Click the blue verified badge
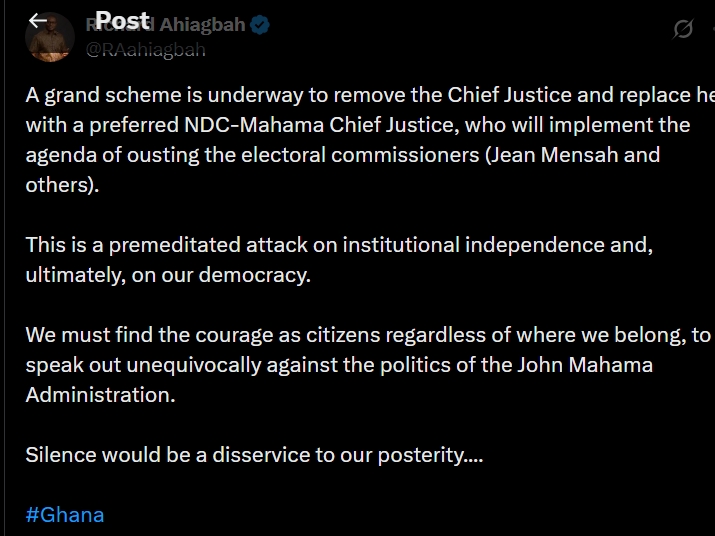The width and height of the screenshot is (715, 536). pyautogui.click(x=261, y=25)
